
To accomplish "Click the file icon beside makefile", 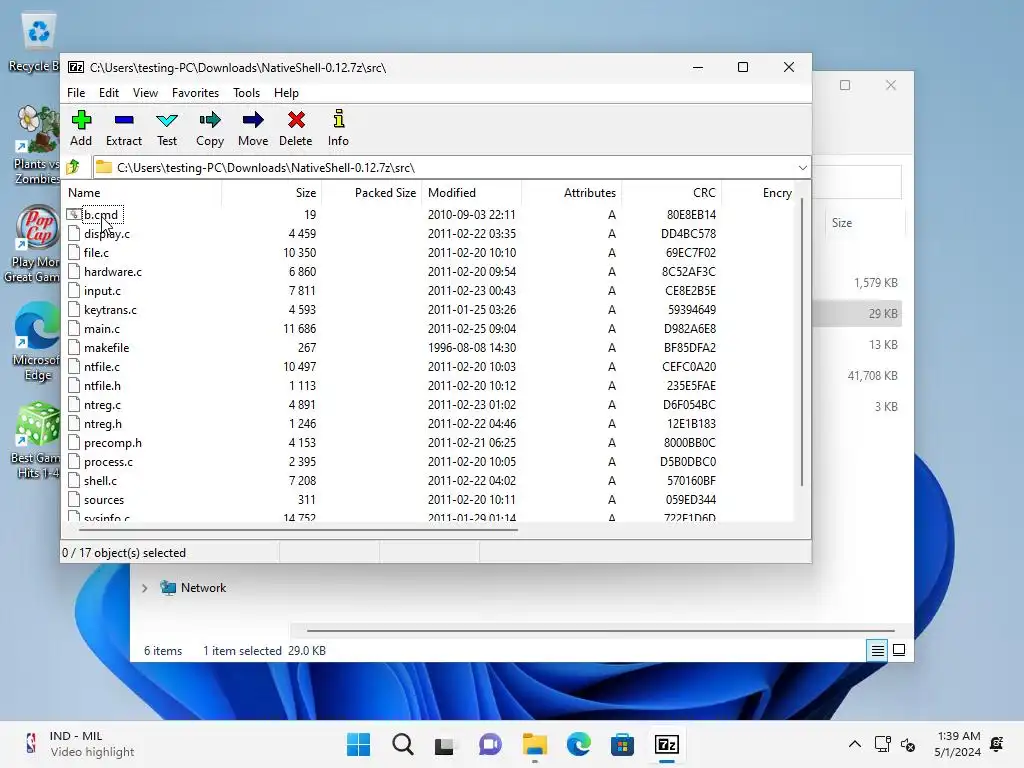I will (x=74, y=347).
